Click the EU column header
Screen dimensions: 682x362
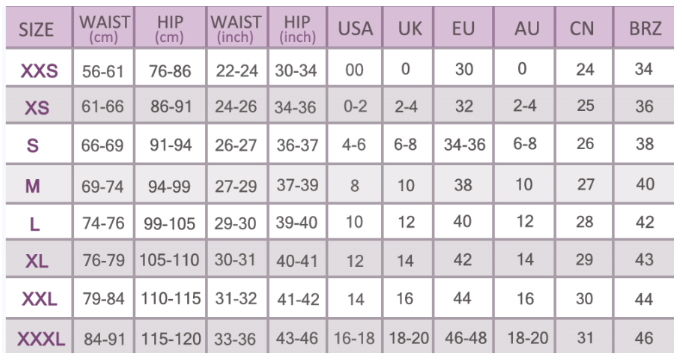464,27
